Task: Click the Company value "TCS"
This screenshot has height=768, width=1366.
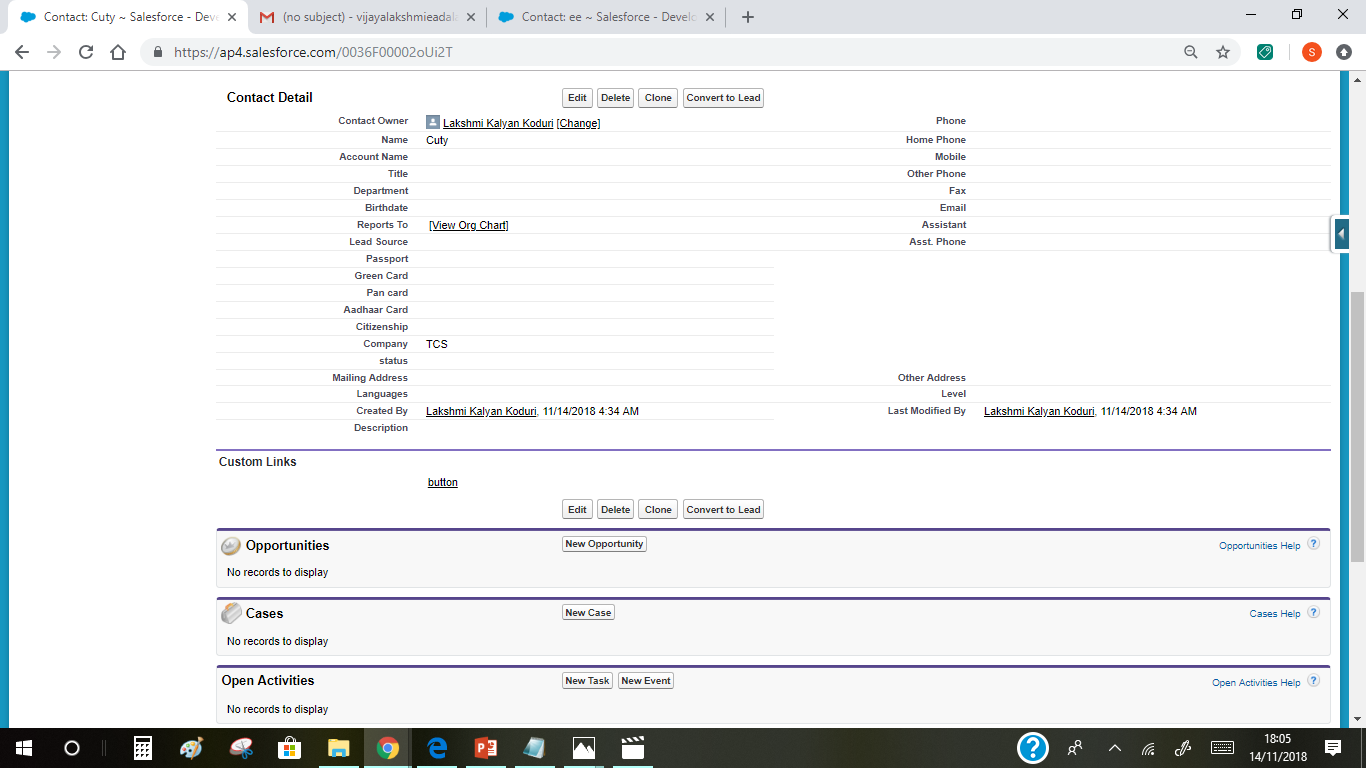Action: (x=437, y=345)
